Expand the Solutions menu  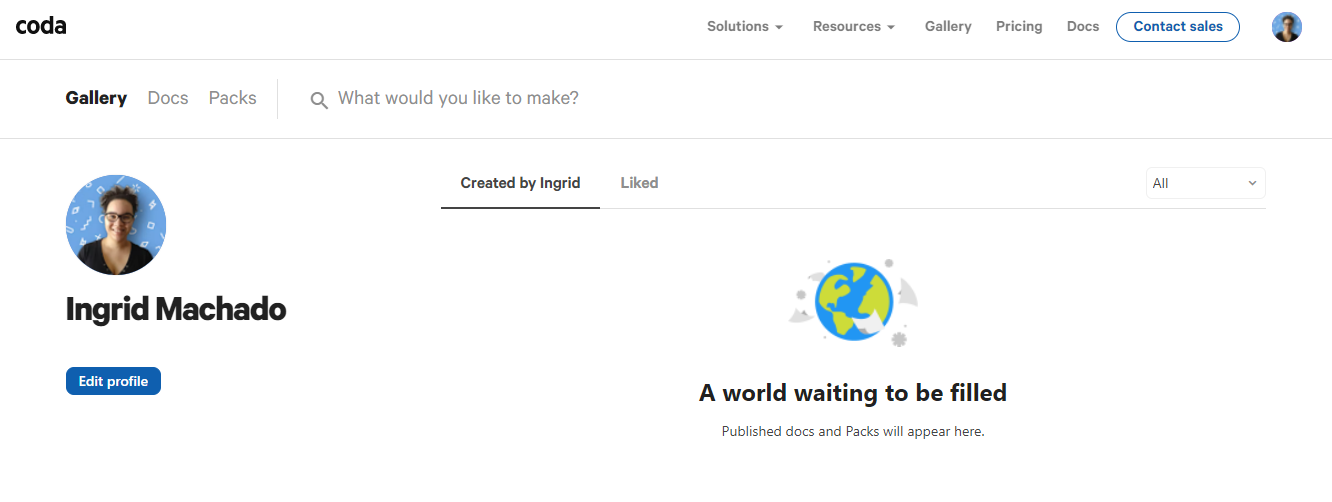(745, 27)
